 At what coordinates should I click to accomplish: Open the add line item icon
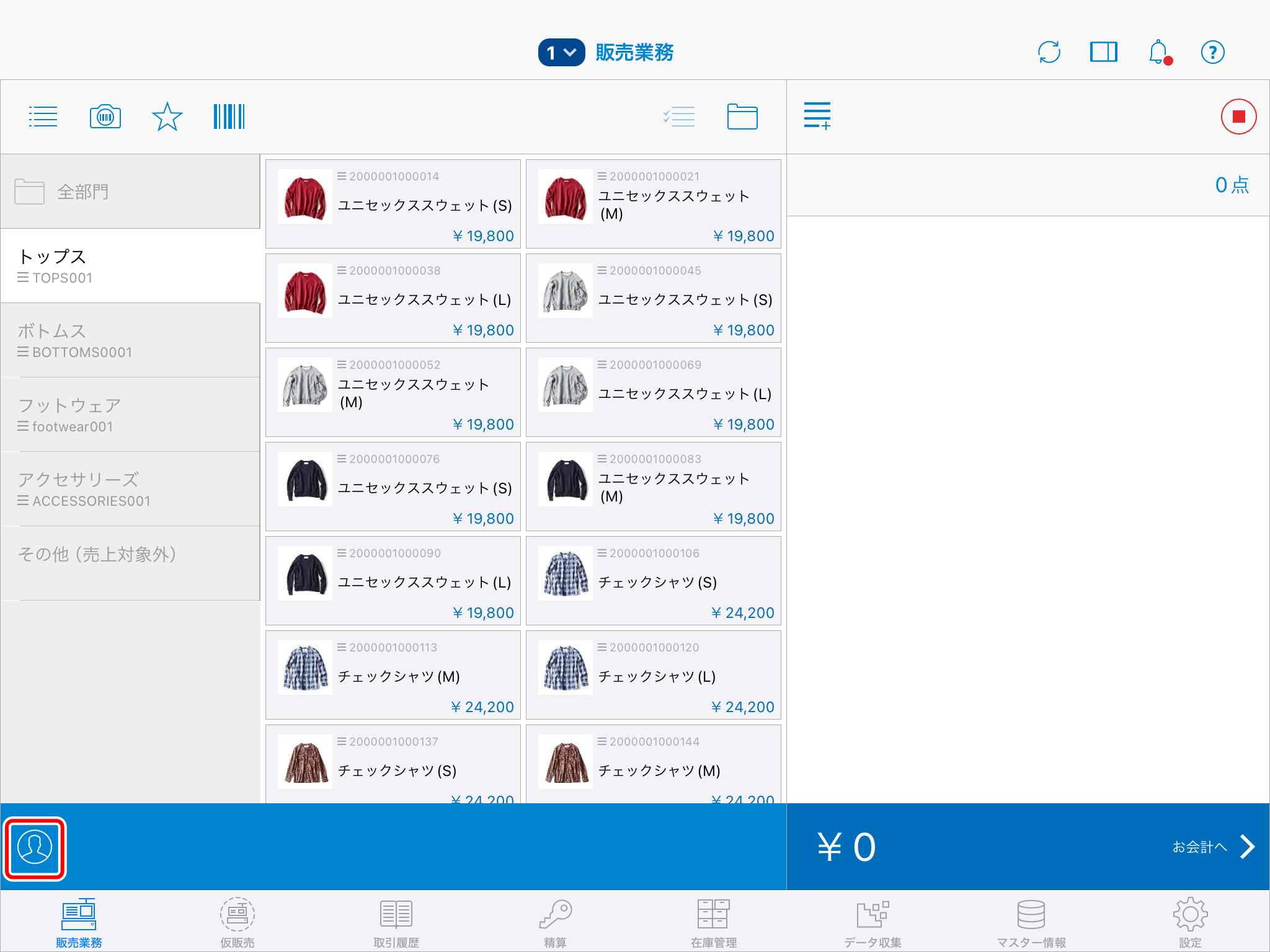tap(817, 117)
